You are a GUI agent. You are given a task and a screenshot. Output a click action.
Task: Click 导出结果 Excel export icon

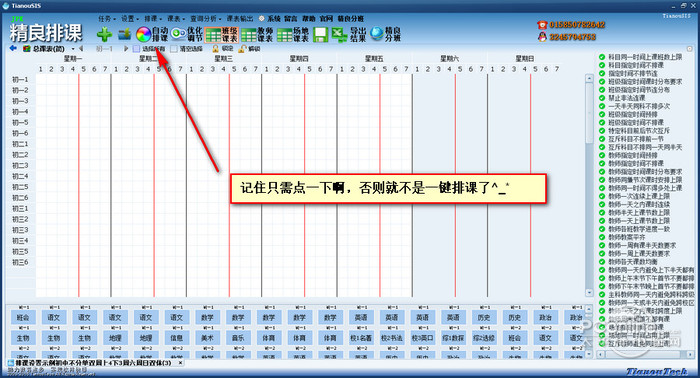pyautogui.click(x=339, y=34)
